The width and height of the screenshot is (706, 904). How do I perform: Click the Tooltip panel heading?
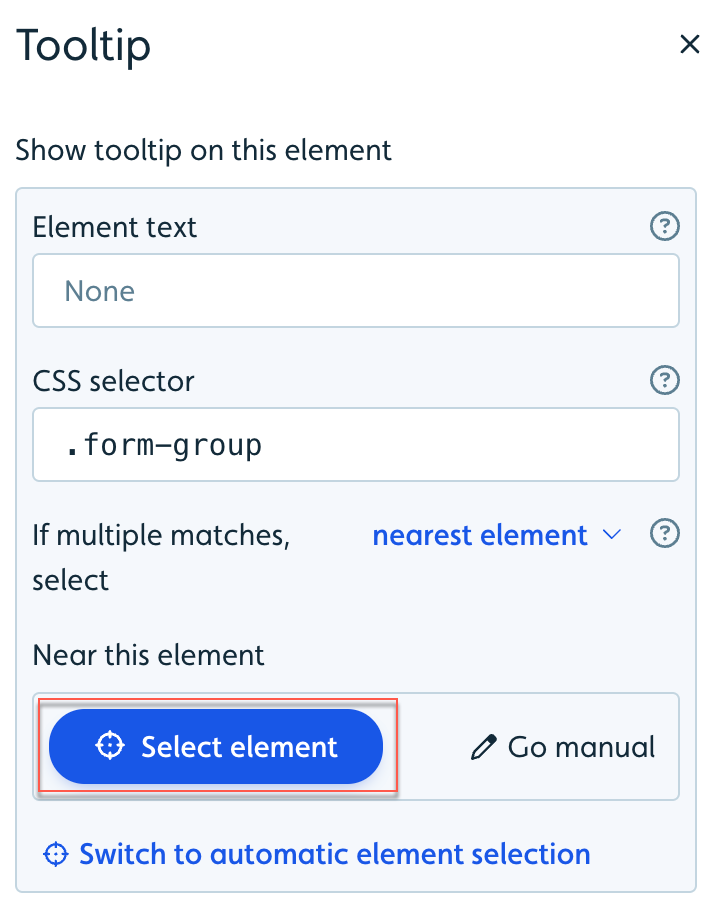click(x=84, y=45)
